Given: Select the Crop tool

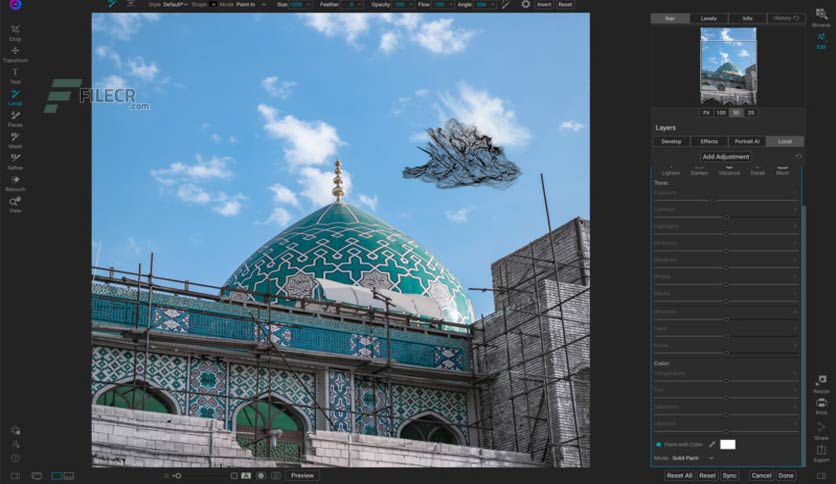Looking at the screenshot, I should click(15, 32).
